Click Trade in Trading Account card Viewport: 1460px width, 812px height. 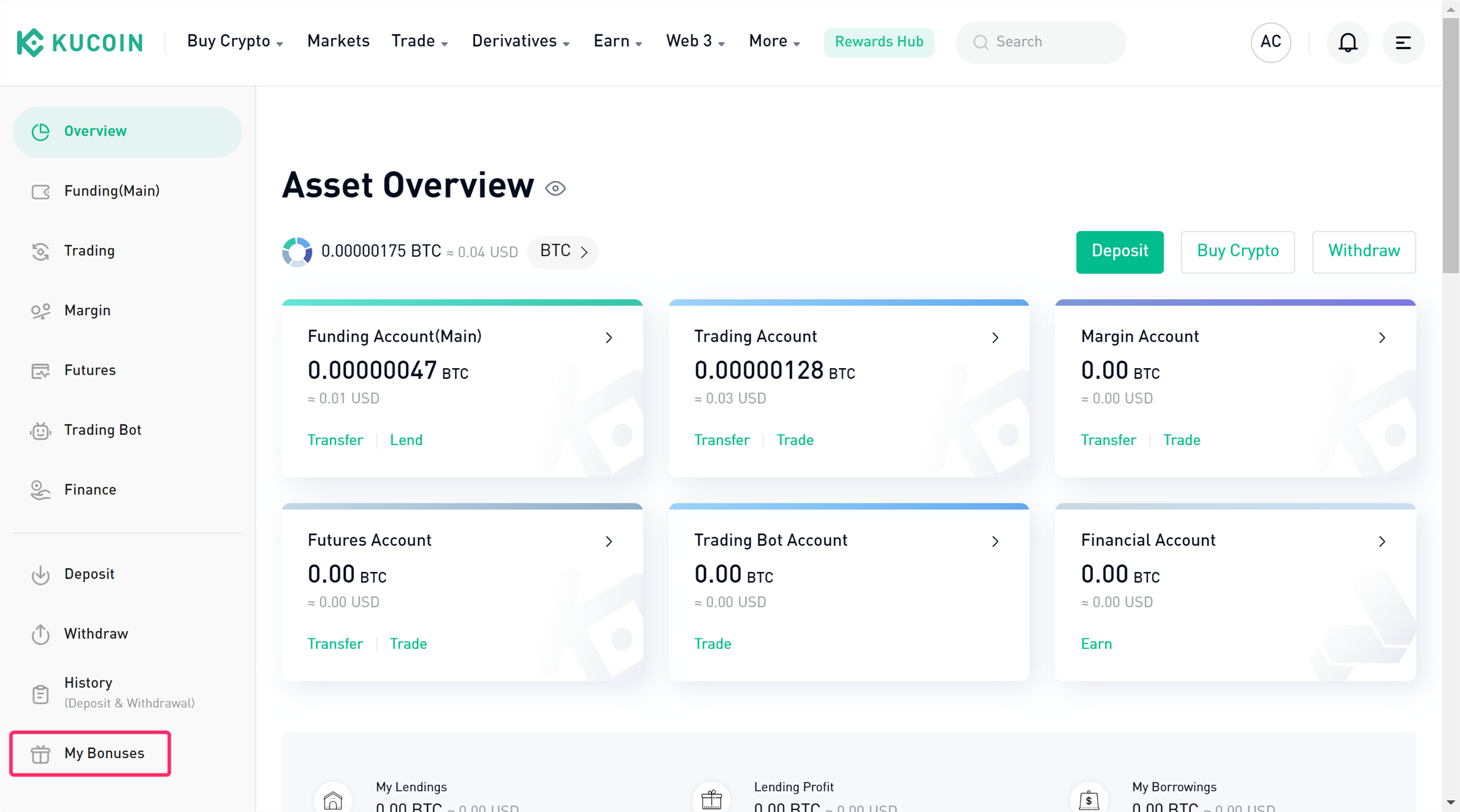(795, 440)
